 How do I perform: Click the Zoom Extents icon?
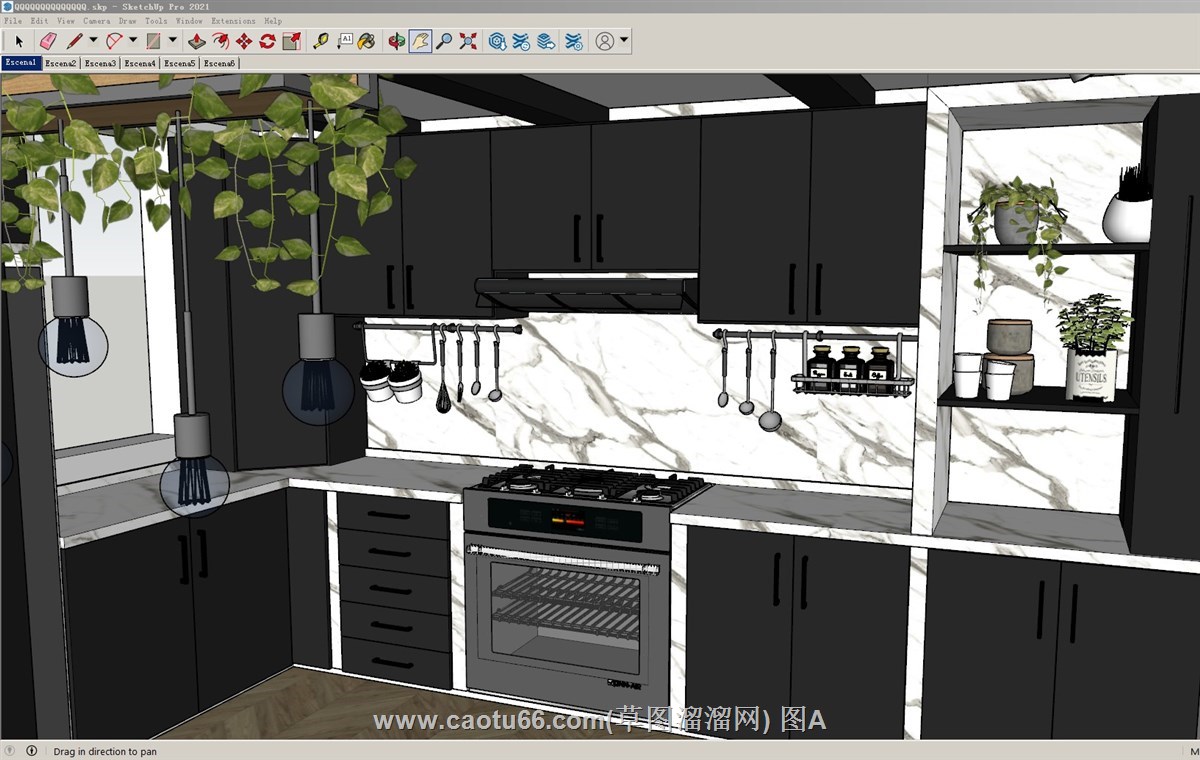468,41
